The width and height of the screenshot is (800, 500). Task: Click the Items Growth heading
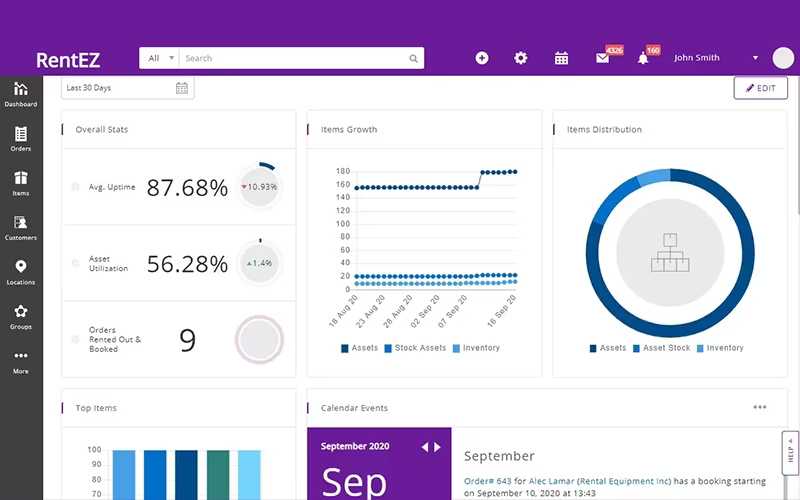(x=349, y=130)
